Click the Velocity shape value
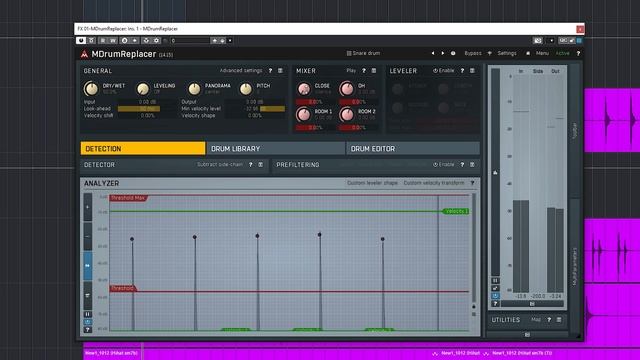The height and width of the screenshot is (360, 640). [x=256, y=116]
